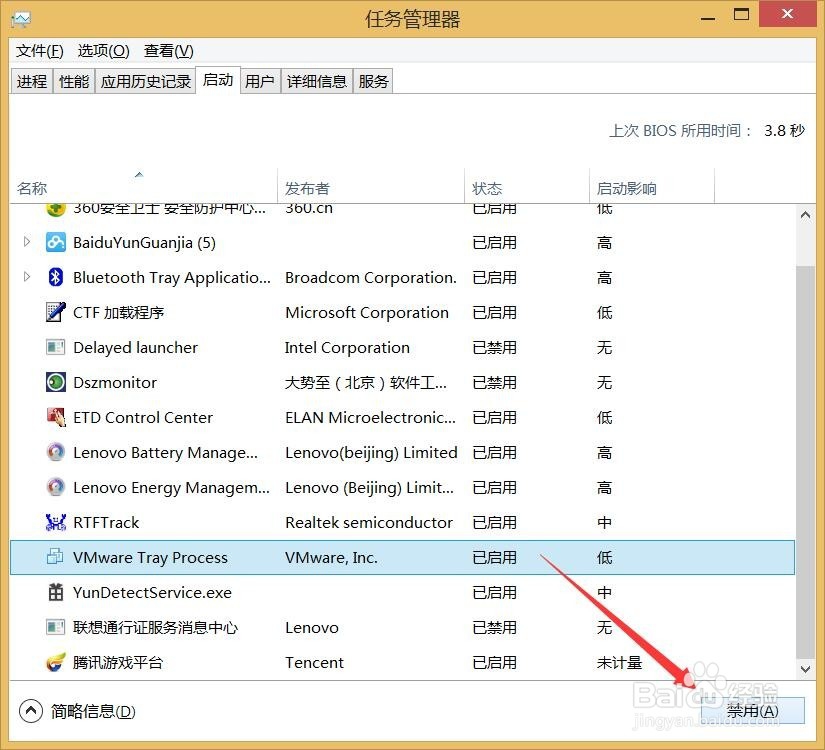
Task: Select the ETD Control Center name
Action: [x=143, y=417]
